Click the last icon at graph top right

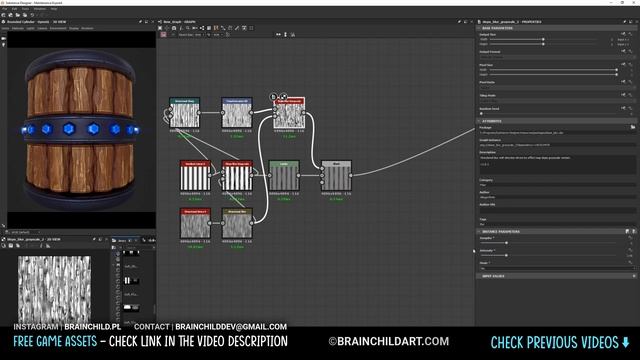(x=293, y=35)
